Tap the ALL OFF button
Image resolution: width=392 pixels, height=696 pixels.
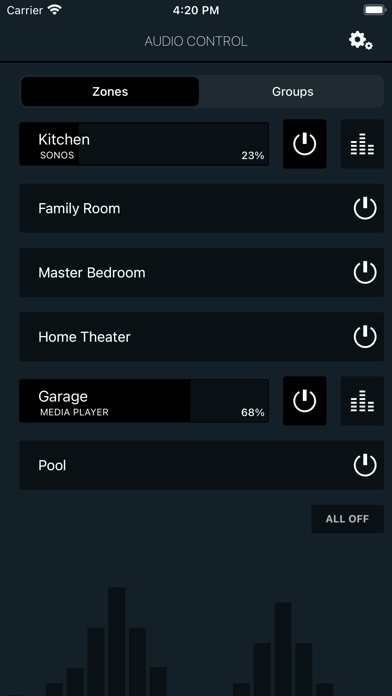347,519
